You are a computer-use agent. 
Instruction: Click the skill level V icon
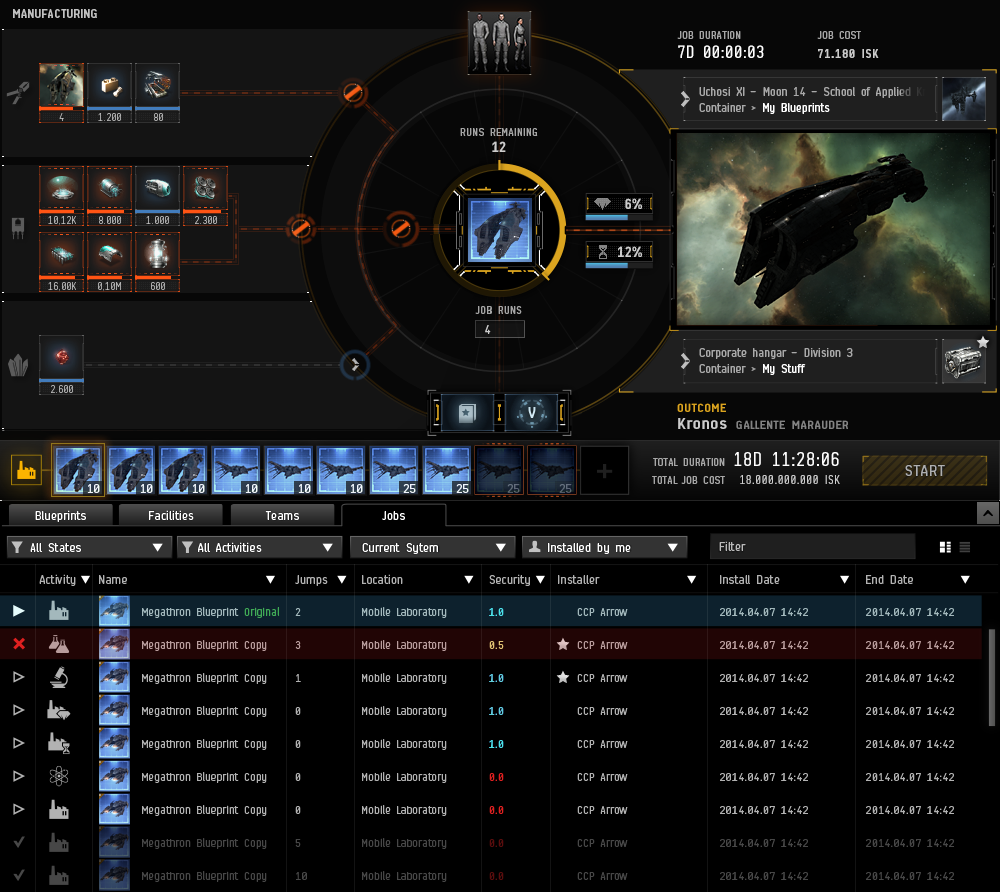click(x=532, y=413)
